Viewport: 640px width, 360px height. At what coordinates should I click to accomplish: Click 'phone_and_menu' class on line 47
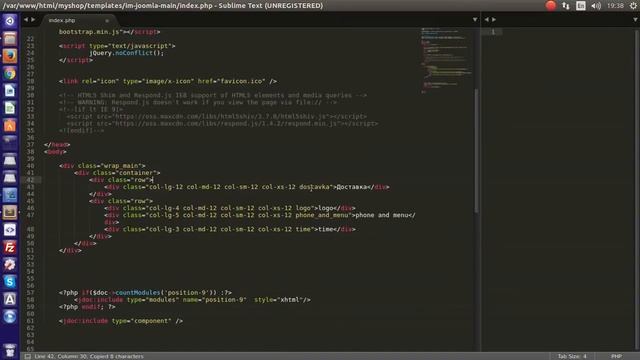pyautogui.click(x=322, y=215)
